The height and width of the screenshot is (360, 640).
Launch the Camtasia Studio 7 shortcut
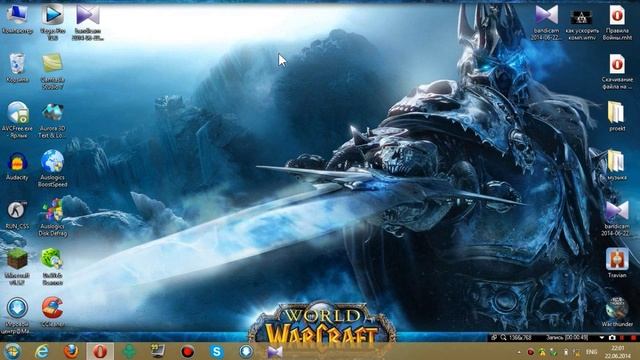pyautogui.click(x=53, y=71)
